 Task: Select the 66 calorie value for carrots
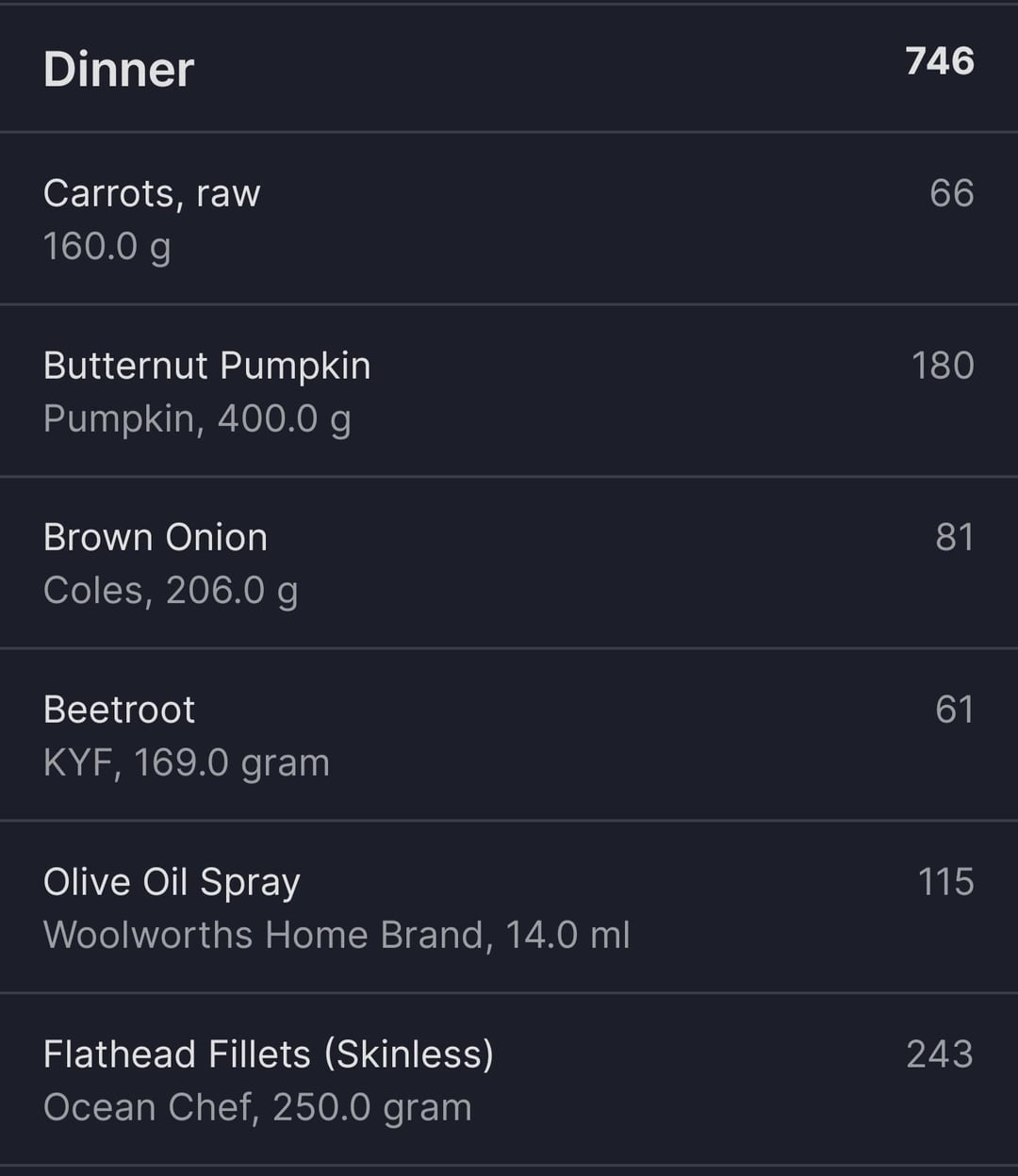[x=952, y=193]
